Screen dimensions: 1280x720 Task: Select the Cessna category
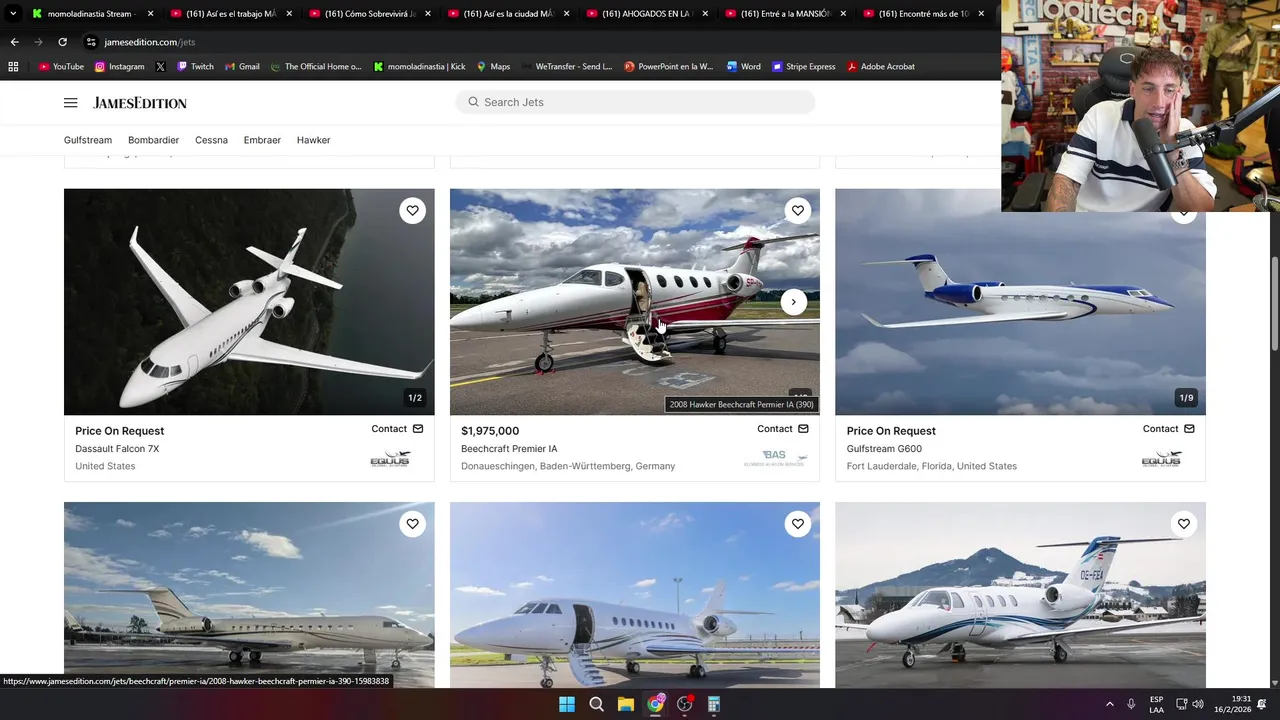coord(211,140)
